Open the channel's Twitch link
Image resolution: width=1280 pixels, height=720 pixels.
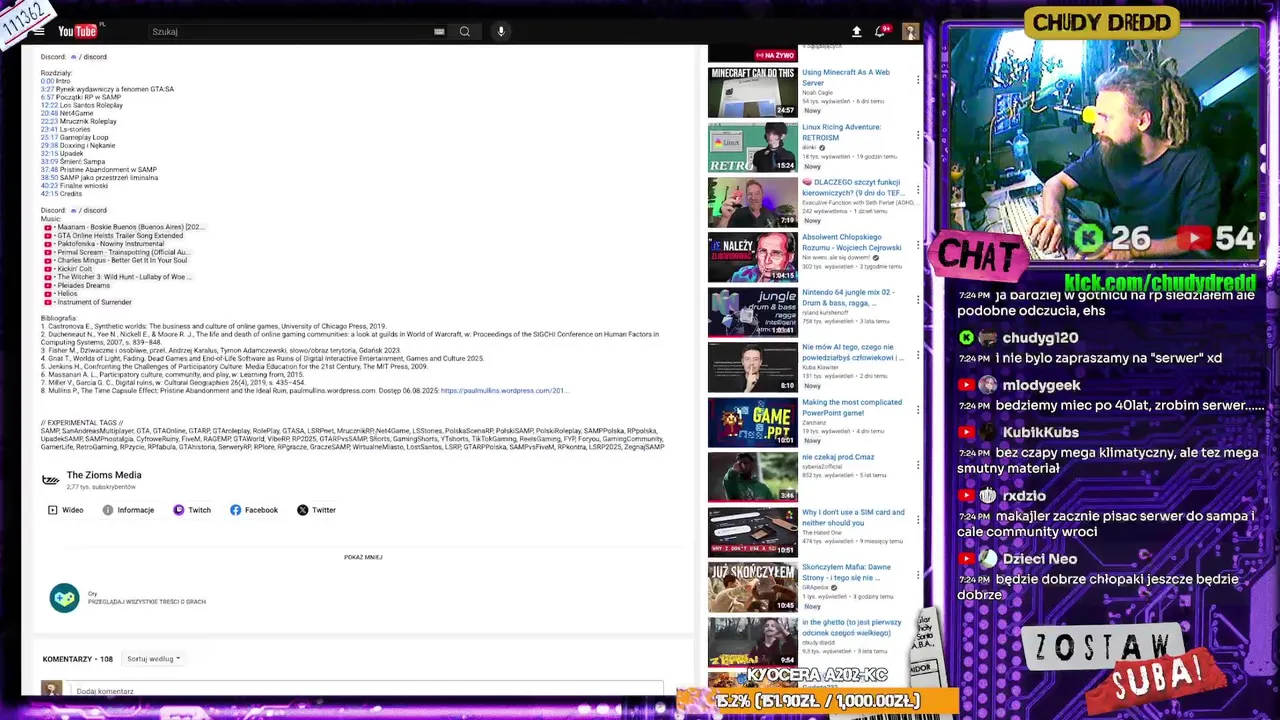(x=192, y=510)
